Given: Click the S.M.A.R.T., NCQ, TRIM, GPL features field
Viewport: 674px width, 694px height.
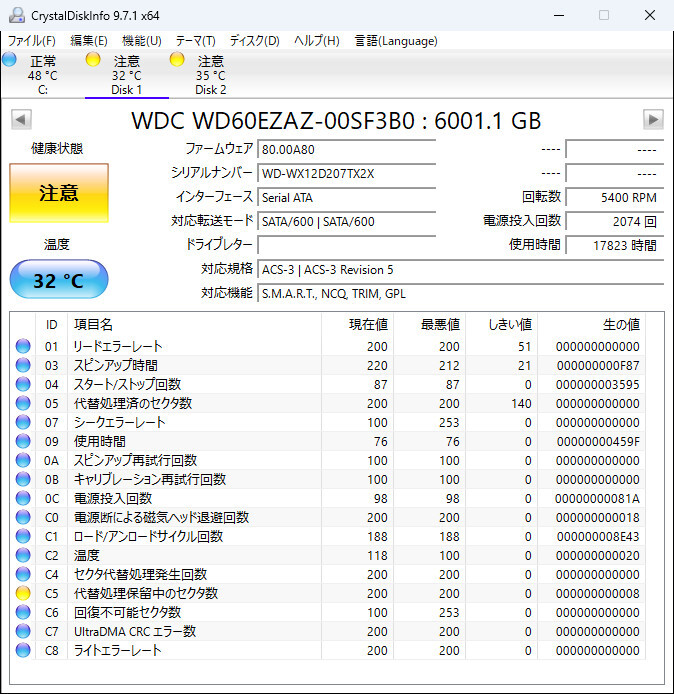Looking at the screenshot, I should [460, 293].
